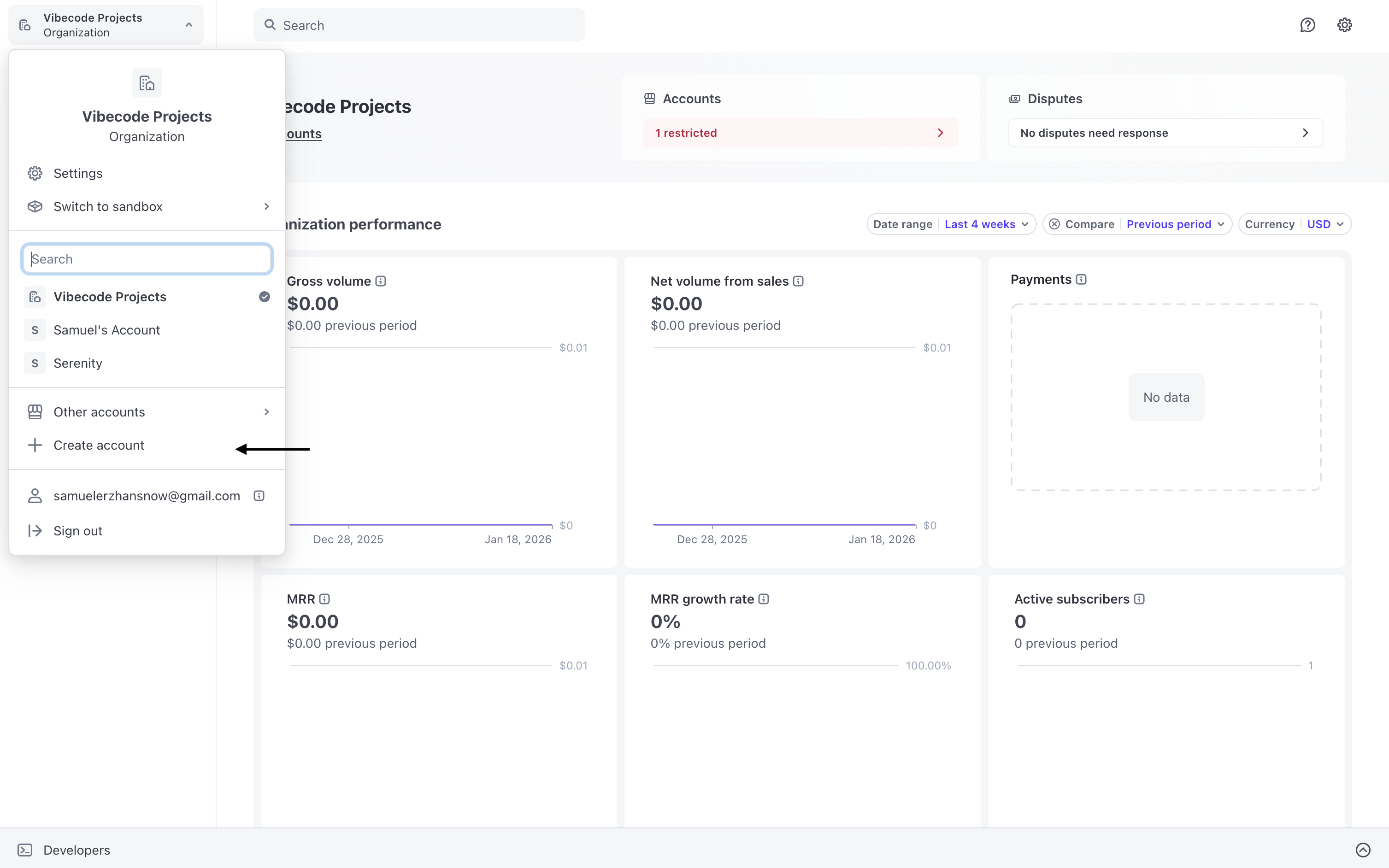Click Create account option
1389x868 pixels.
(99, 446)
